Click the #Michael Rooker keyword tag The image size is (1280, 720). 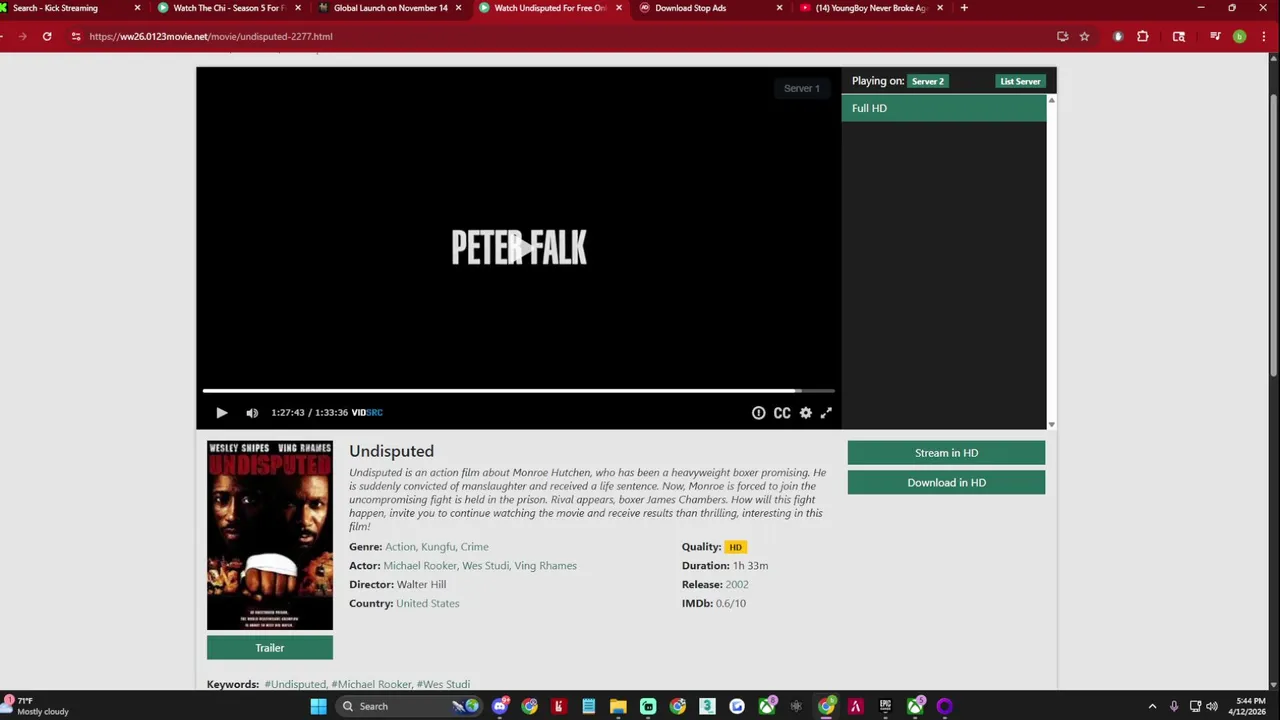coord(372,685)
